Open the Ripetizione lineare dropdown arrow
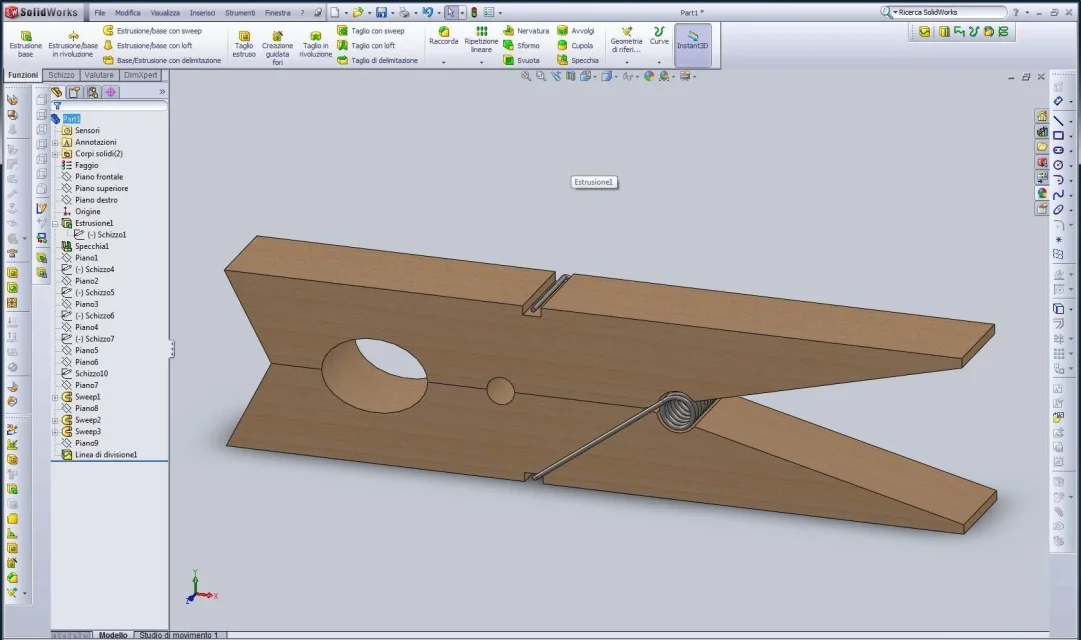This screenshot has width=1081, height=640. click(481, 62)
